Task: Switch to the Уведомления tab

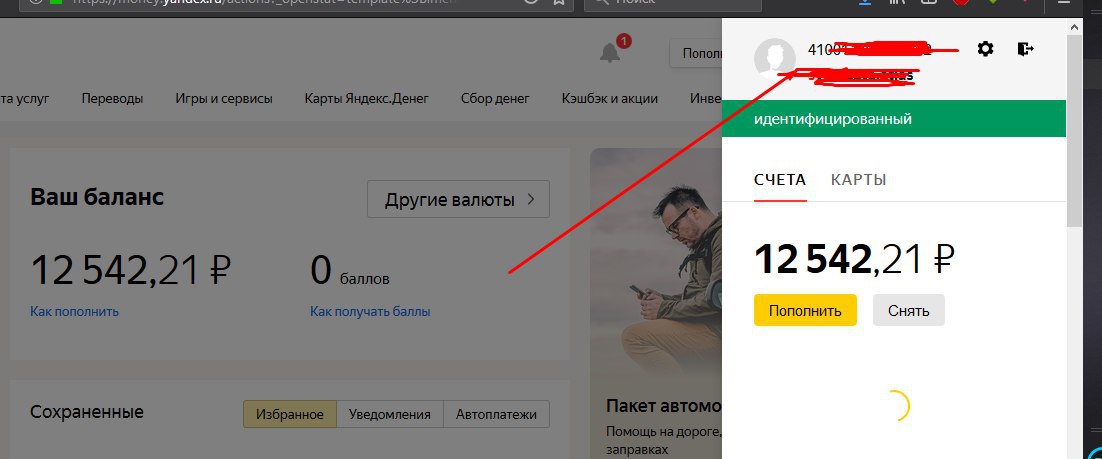Action: [390, 415]
